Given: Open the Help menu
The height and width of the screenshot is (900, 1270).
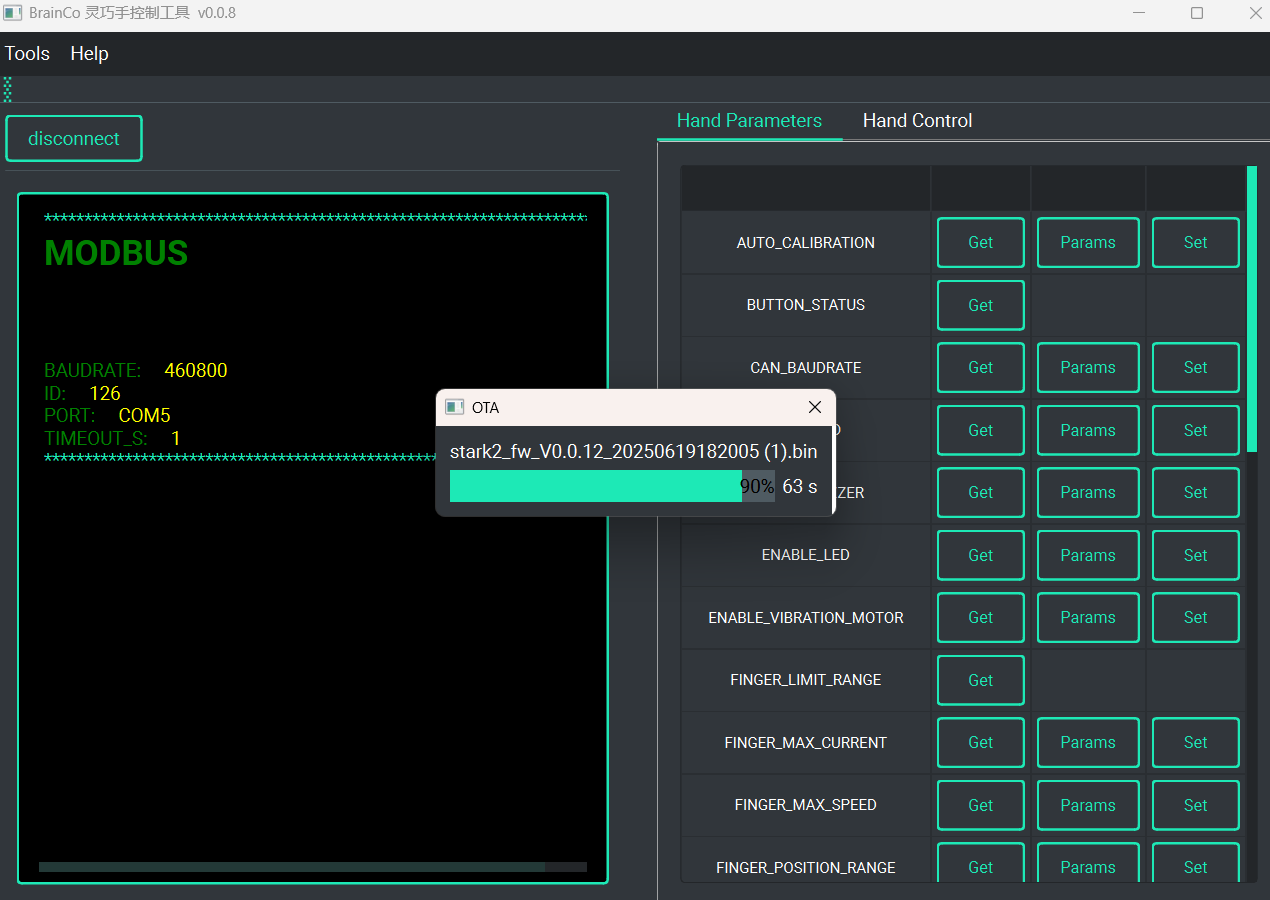Looking at the screenshot, I should coord(89,54).
